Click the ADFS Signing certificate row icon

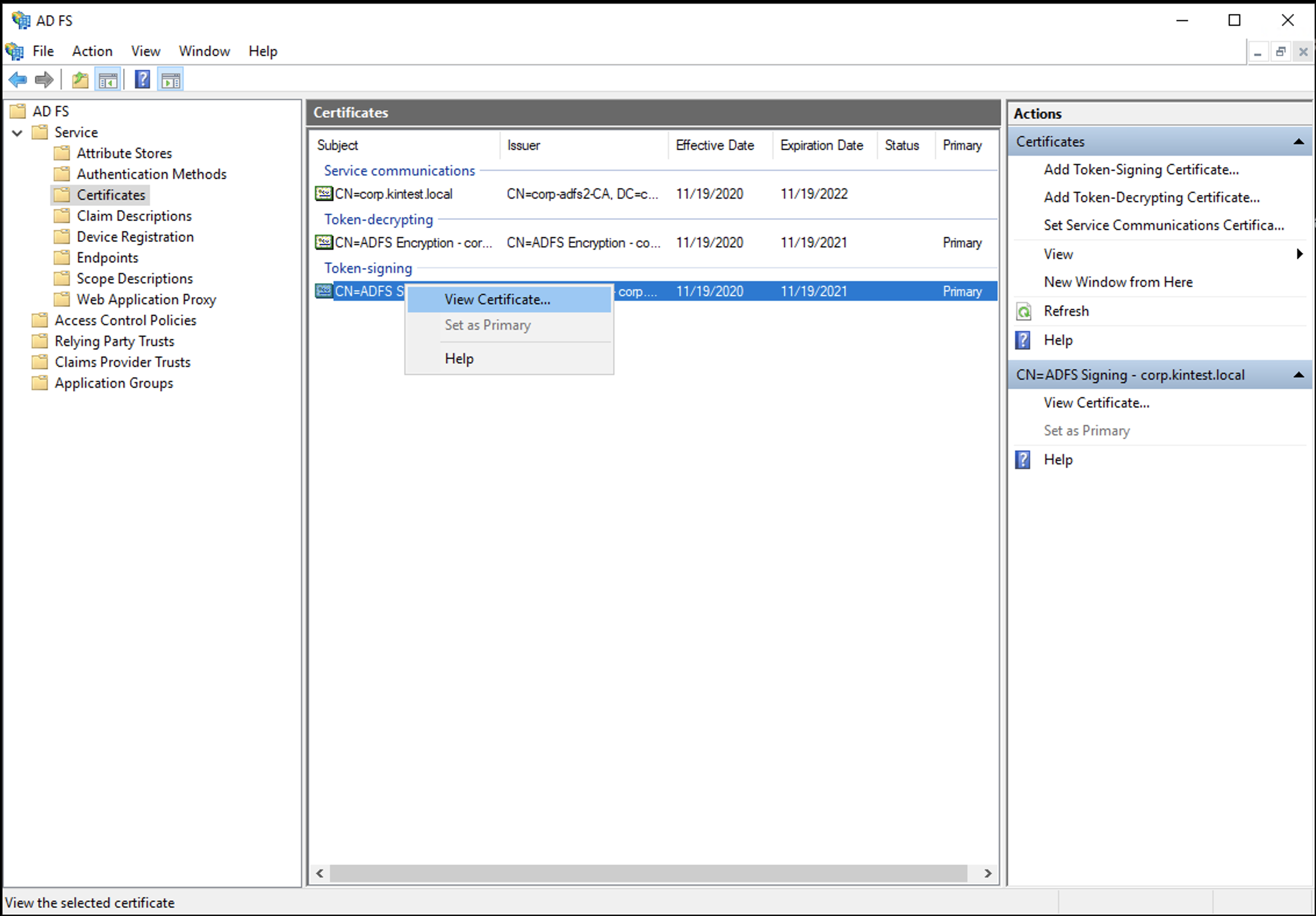(x=323, y=291)
